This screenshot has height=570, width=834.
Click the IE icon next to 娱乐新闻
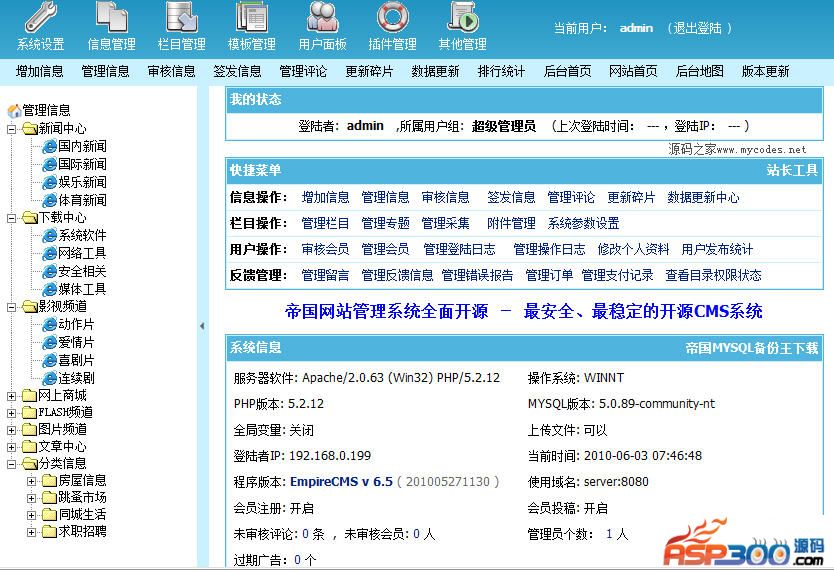point(49,182)
